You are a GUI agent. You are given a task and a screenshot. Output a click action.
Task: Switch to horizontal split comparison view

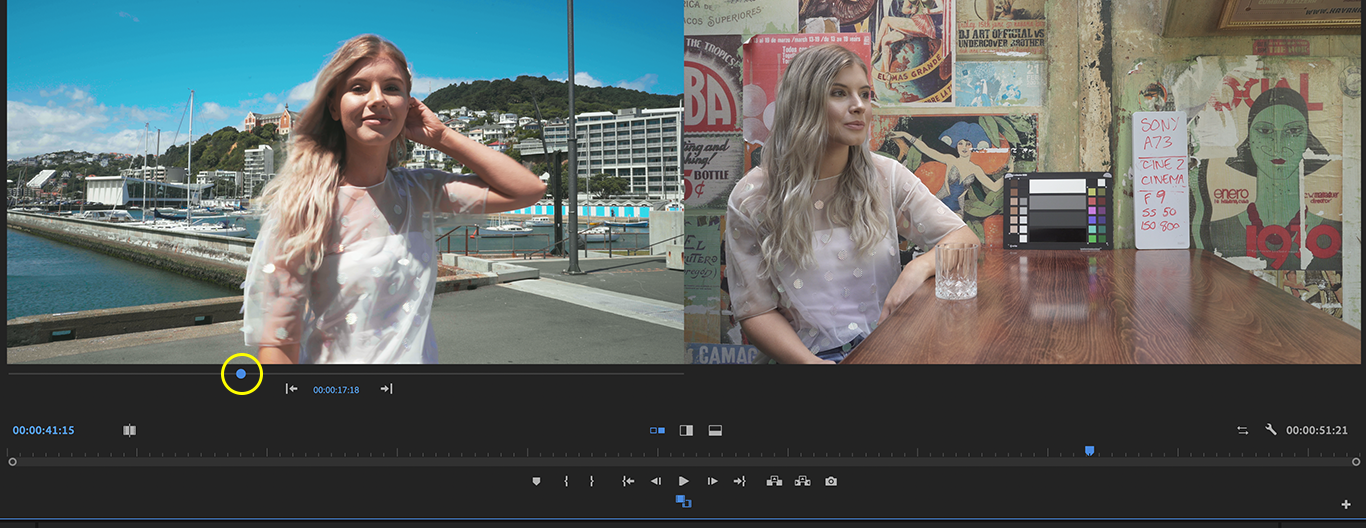(715, 430)
